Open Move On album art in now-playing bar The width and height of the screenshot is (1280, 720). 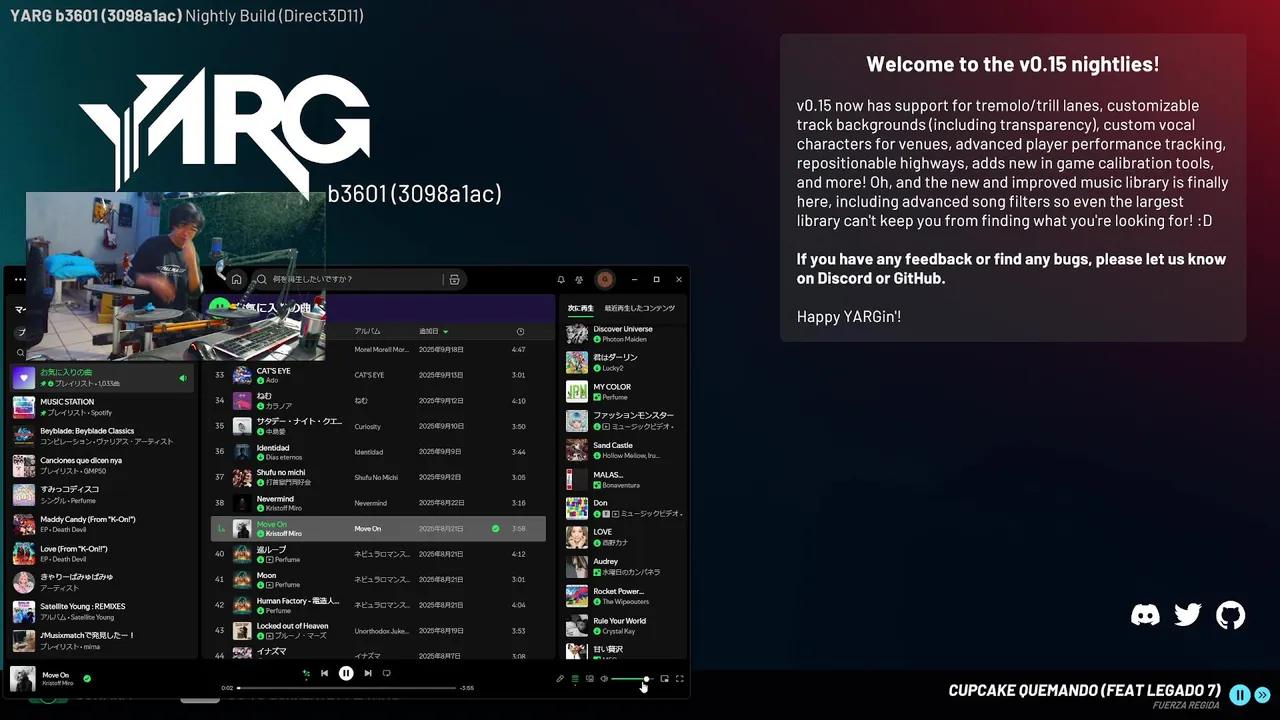pyautogui.click(x=23, y=679)
